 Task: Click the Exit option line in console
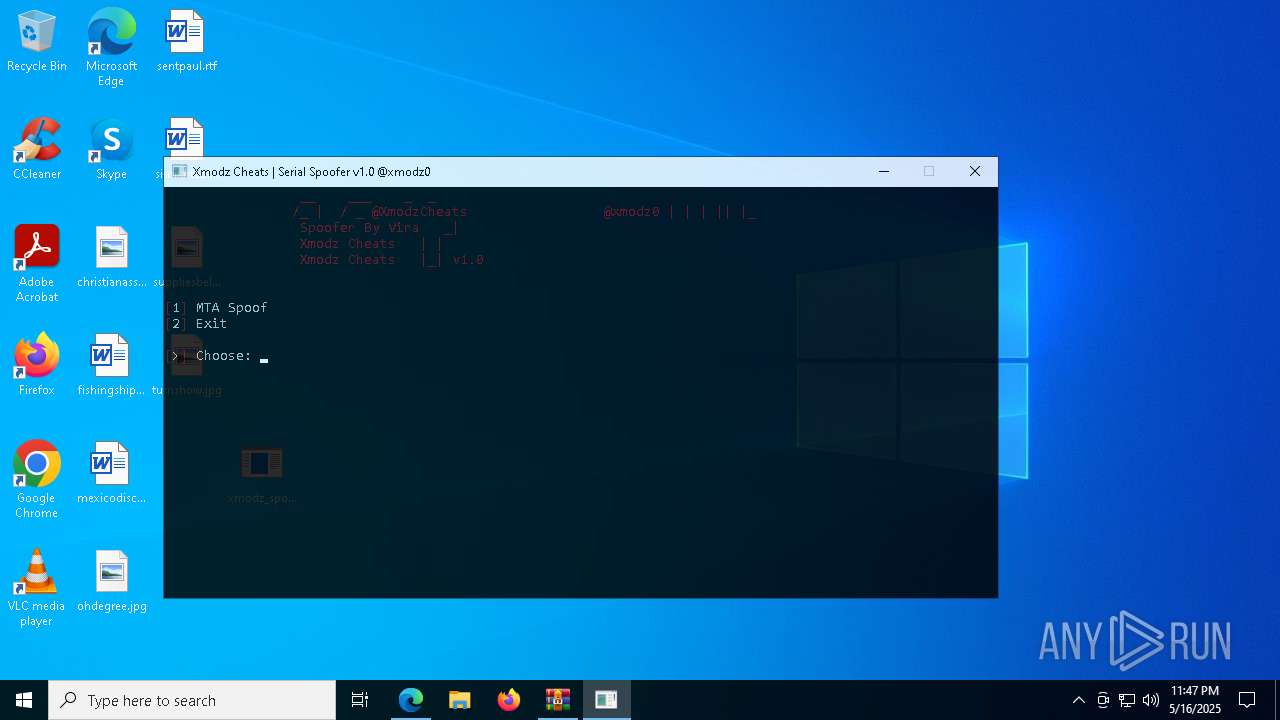(x=197, y=324)
